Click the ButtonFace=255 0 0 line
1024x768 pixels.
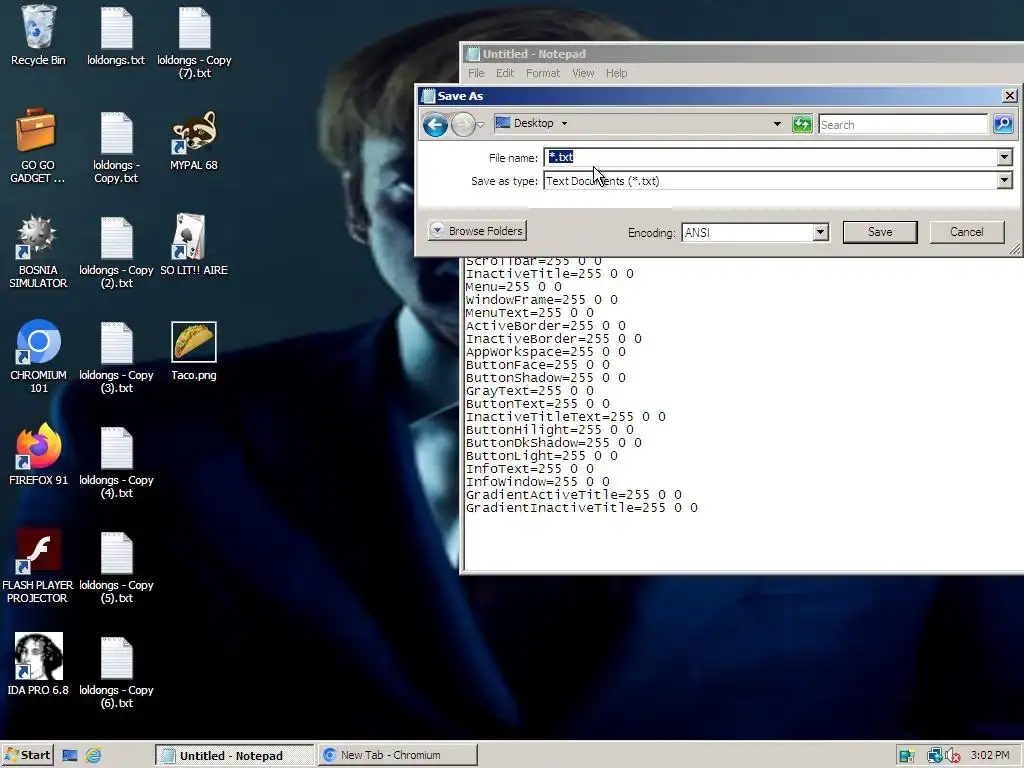coord(537,364)
